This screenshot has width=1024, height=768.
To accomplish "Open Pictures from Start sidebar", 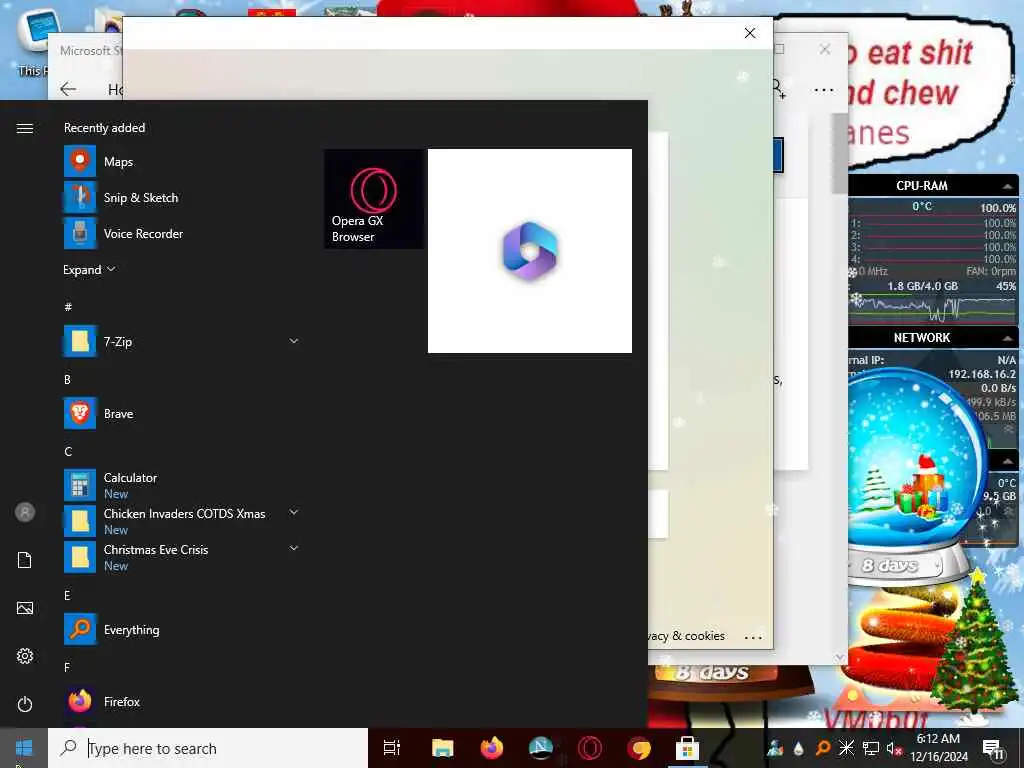I will tap(25, 608).
